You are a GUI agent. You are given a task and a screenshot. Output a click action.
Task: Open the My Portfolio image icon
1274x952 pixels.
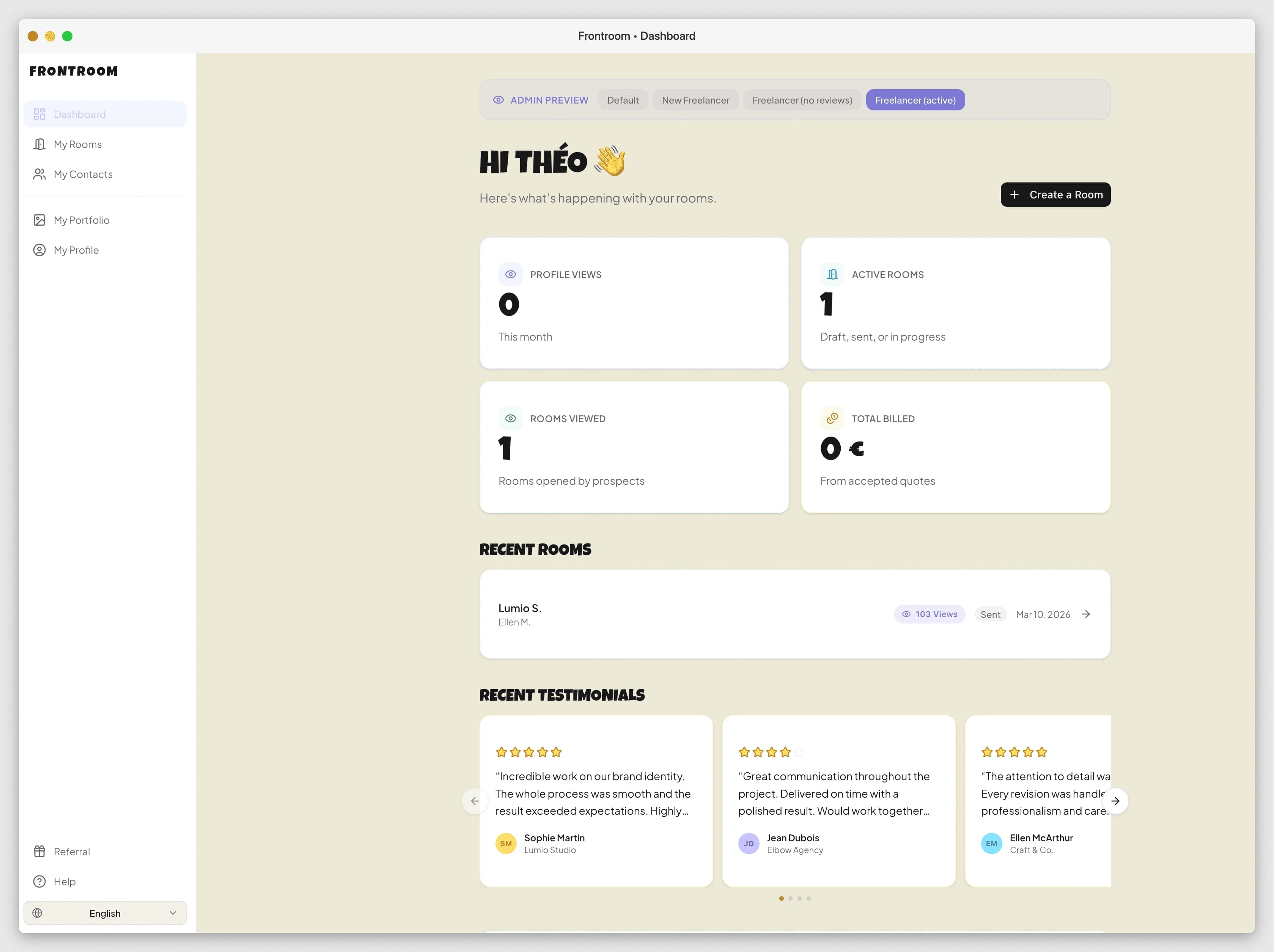pyautogui.click(x=39, y=220)
